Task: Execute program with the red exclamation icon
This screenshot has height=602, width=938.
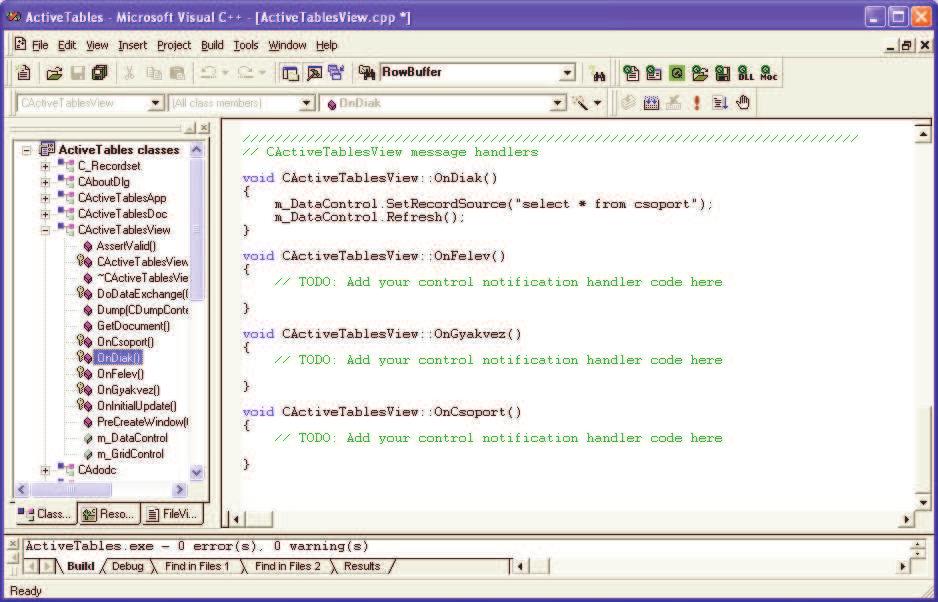Action: click(697, 103)
